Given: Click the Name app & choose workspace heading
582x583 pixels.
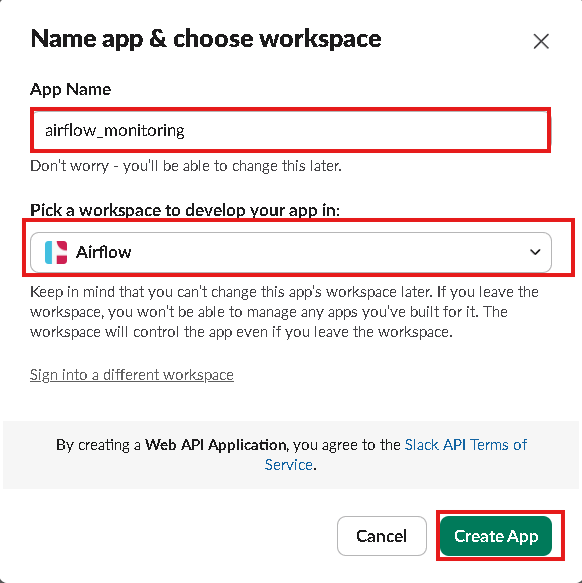Looking at the screenshot, I should [x=206, y=39].
